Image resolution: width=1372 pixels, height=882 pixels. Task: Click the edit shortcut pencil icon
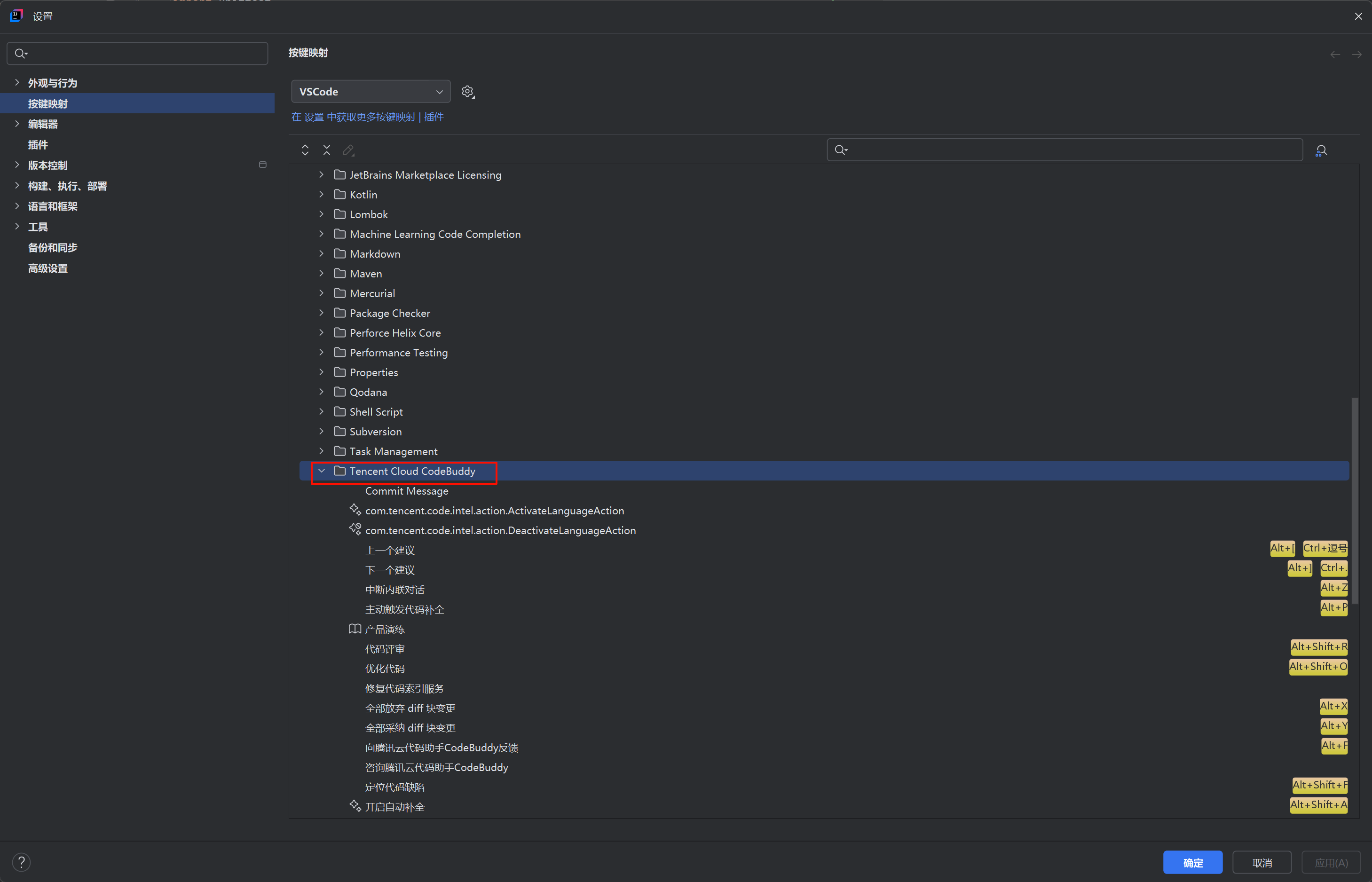pyautogui.click(x=348, y=150)
